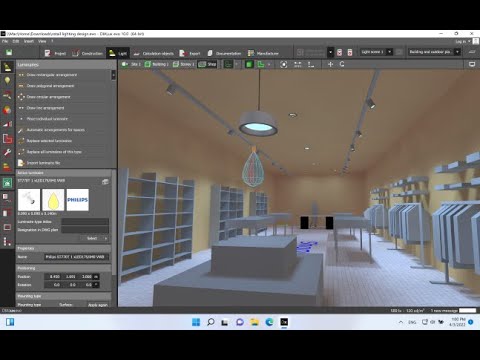The height and width of the screenshot is (360, 480).
Task: Click the move crosshair icon in the view toolbar
Action: pyautogui.click(x=330, y=64)
